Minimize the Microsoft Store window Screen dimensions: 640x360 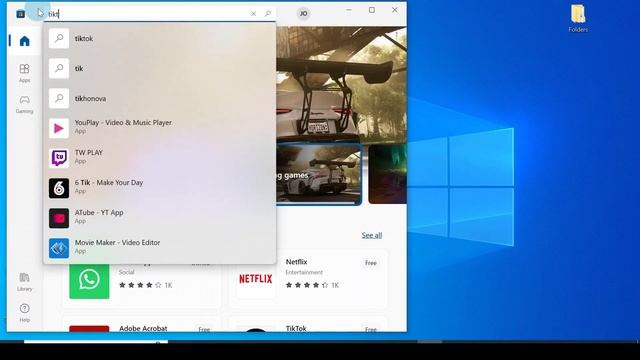349,10
